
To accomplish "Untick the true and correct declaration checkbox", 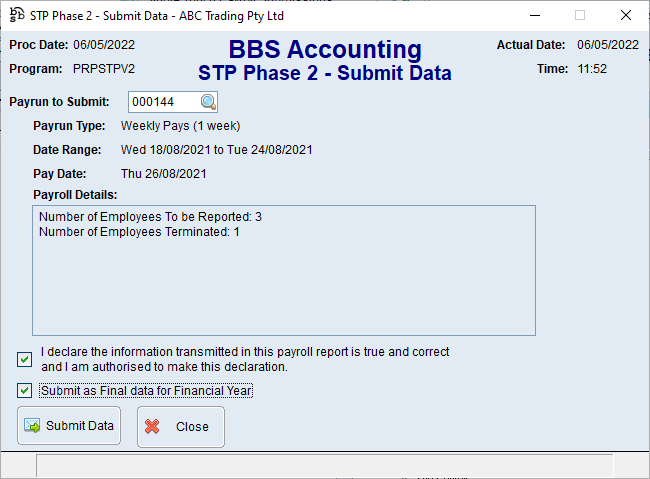I will [24, 359].
